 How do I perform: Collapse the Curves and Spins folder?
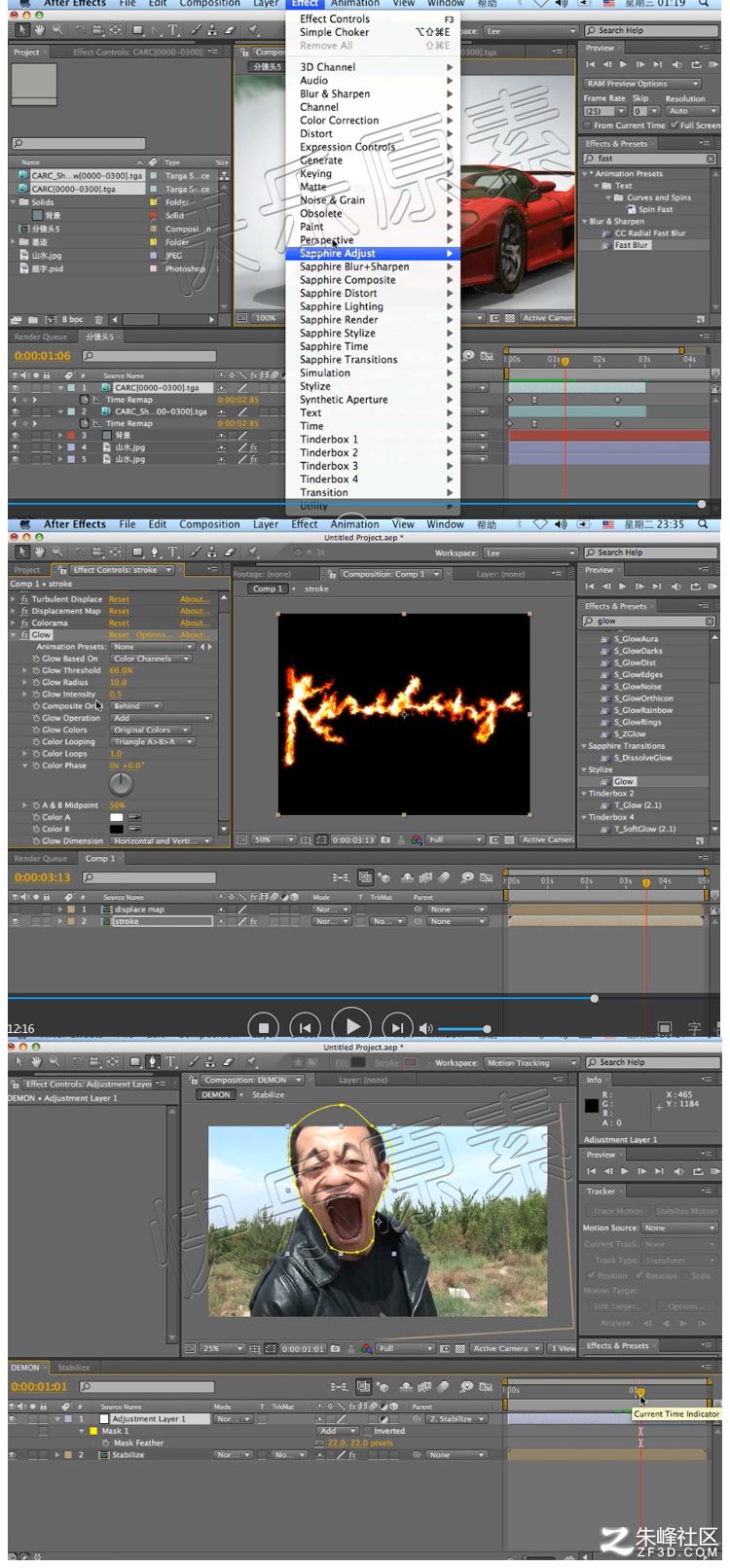pyautogui.click(x=608, y=197)
